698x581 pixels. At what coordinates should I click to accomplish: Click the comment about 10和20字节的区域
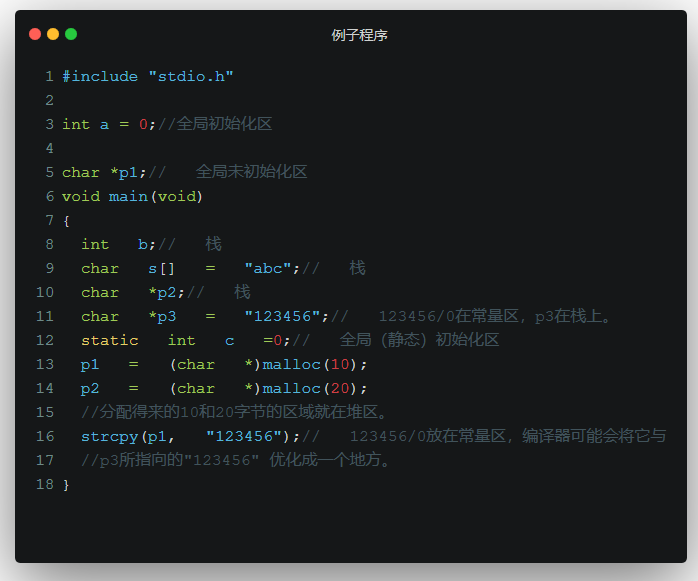tap(234, 412)
